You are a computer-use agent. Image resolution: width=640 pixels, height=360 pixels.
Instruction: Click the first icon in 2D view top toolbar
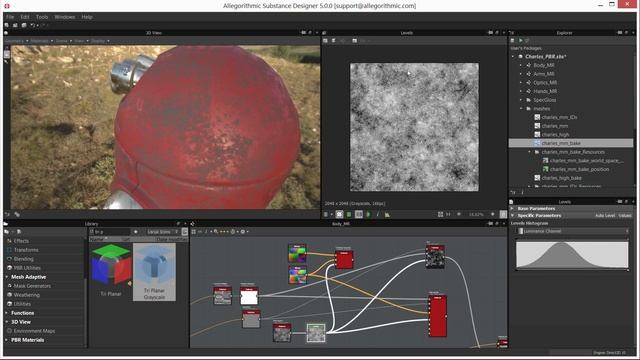tap(325, 41)
